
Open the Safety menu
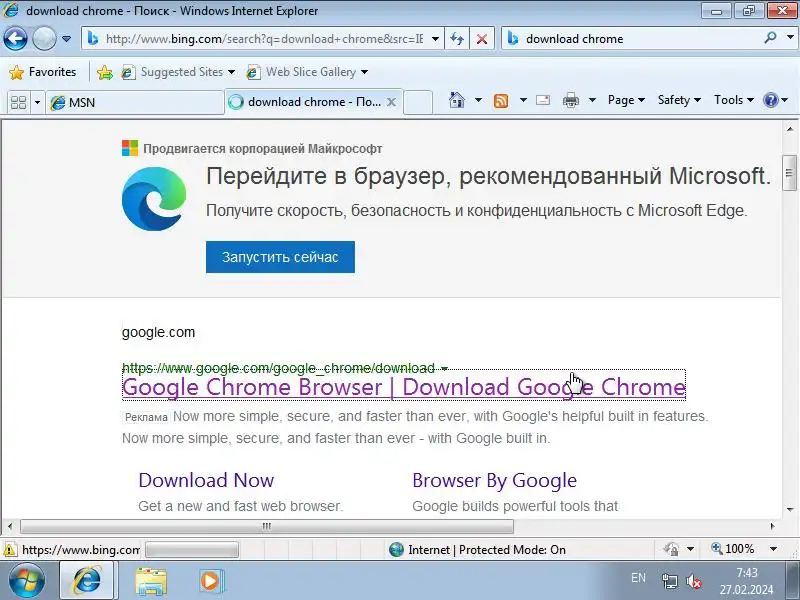click(679, 100)
